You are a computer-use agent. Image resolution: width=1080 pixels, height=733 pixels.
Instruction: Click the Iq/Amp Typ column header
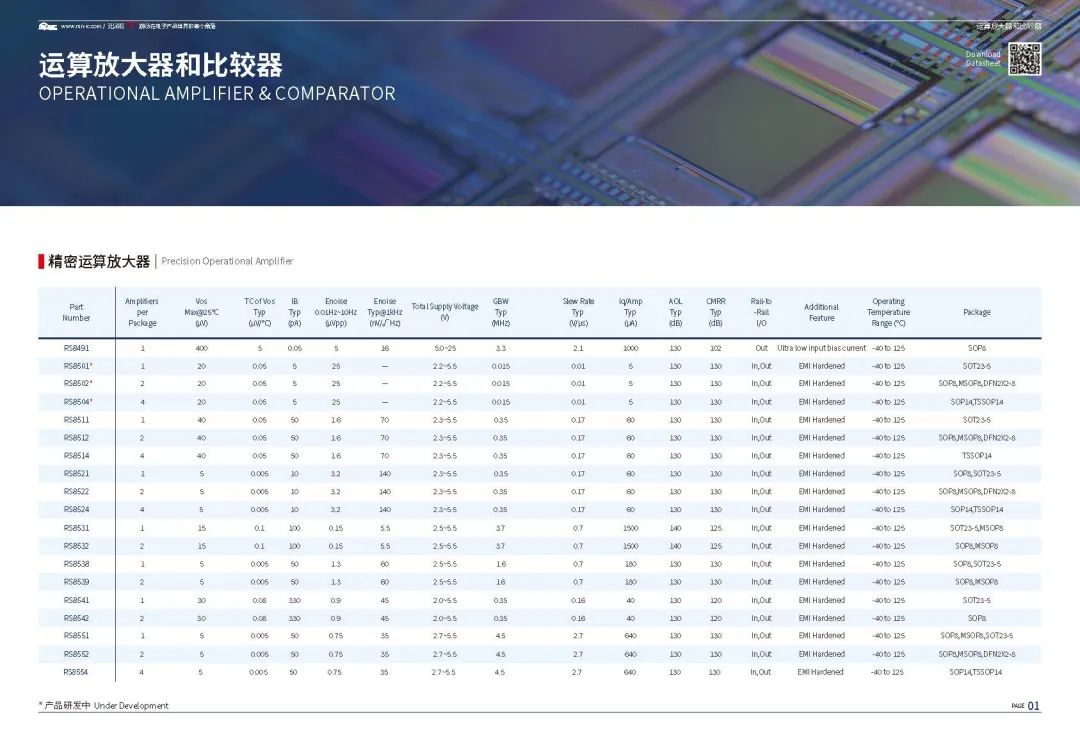tap(630, 312)
